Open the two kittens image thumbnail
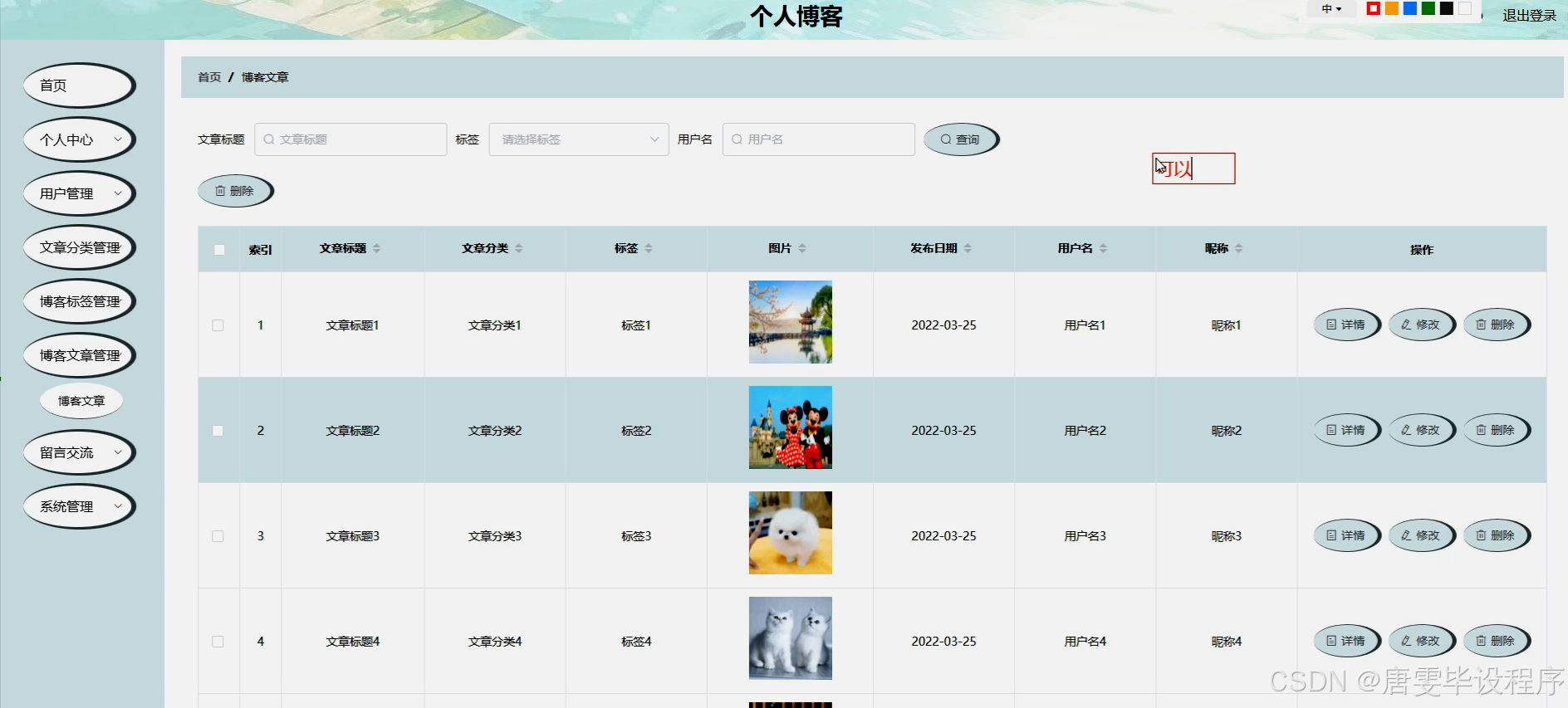 point(791,638)
